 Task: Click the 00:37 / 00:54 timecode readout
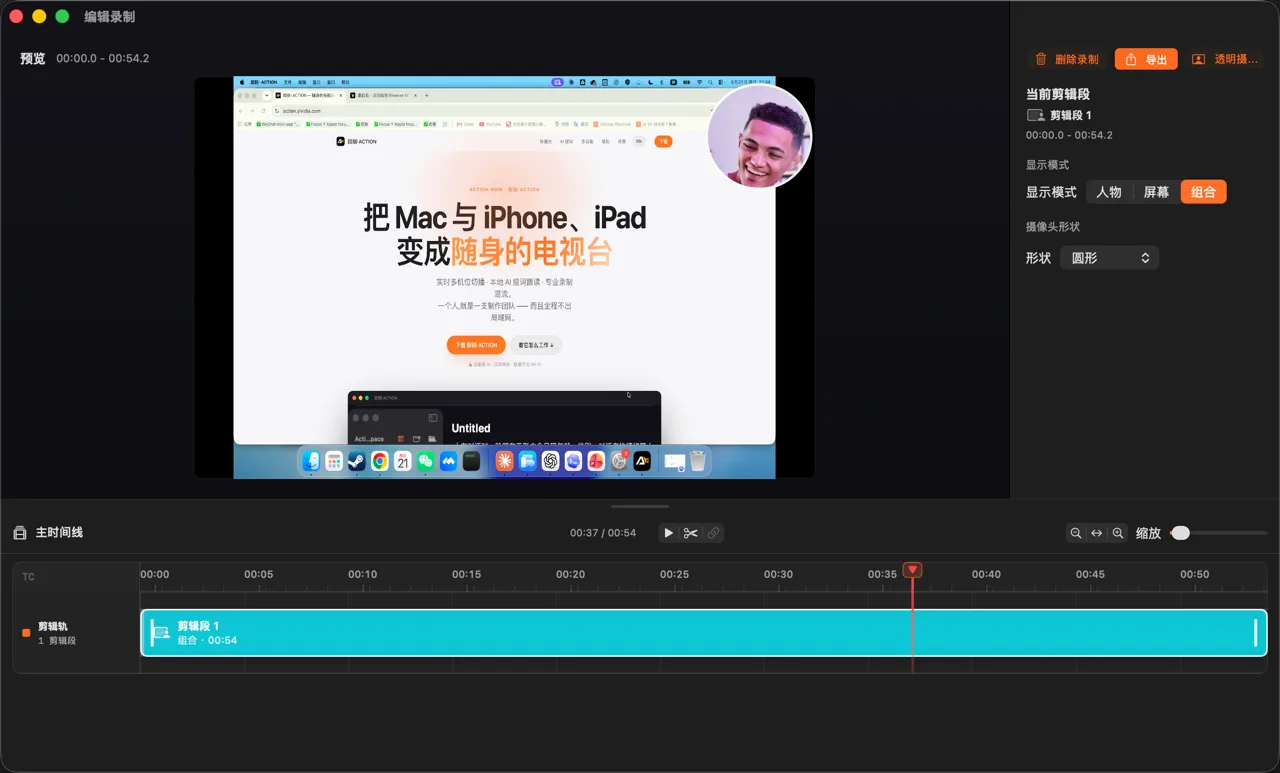point(603,533)
